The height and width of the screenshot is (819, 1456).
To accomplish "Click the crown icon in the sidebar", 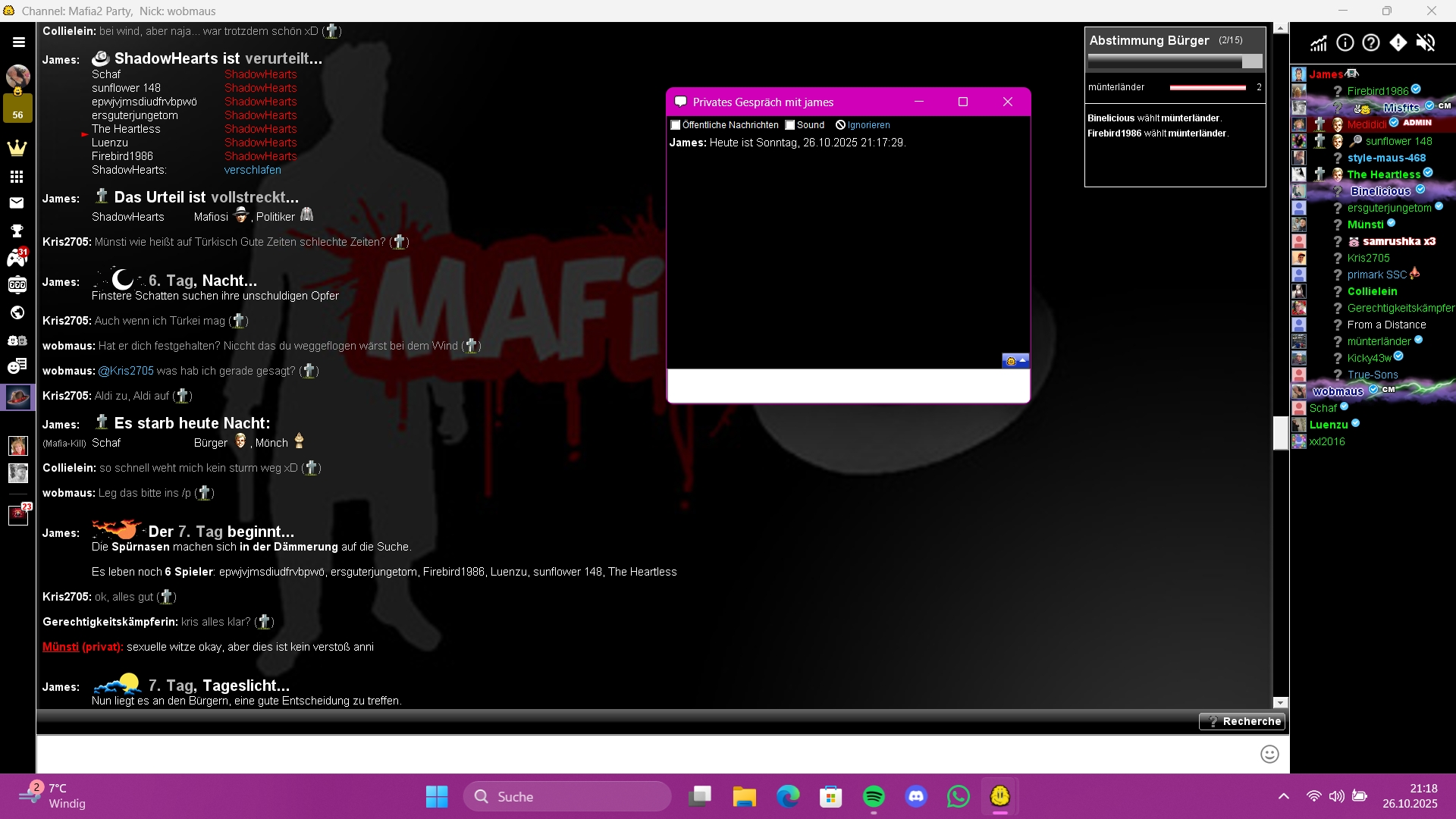I will (x=17, y=148).
